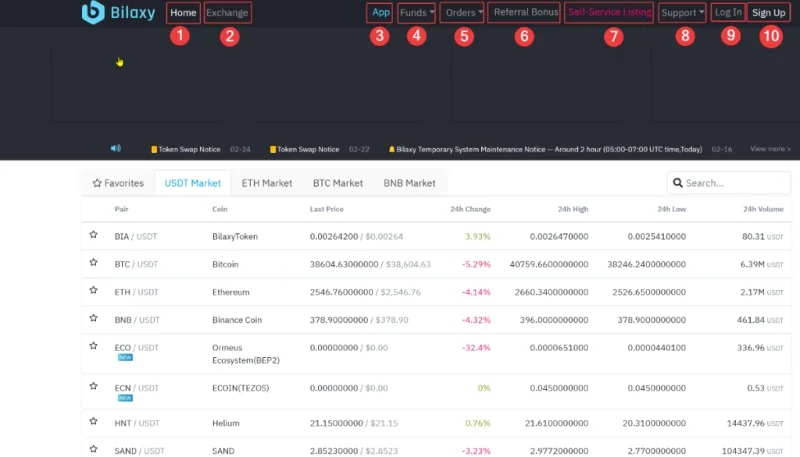Image resolution: width=800 pixels, height=457 pixels.
Task: Open the BIA / USDT pair
Action: (136, 237)
